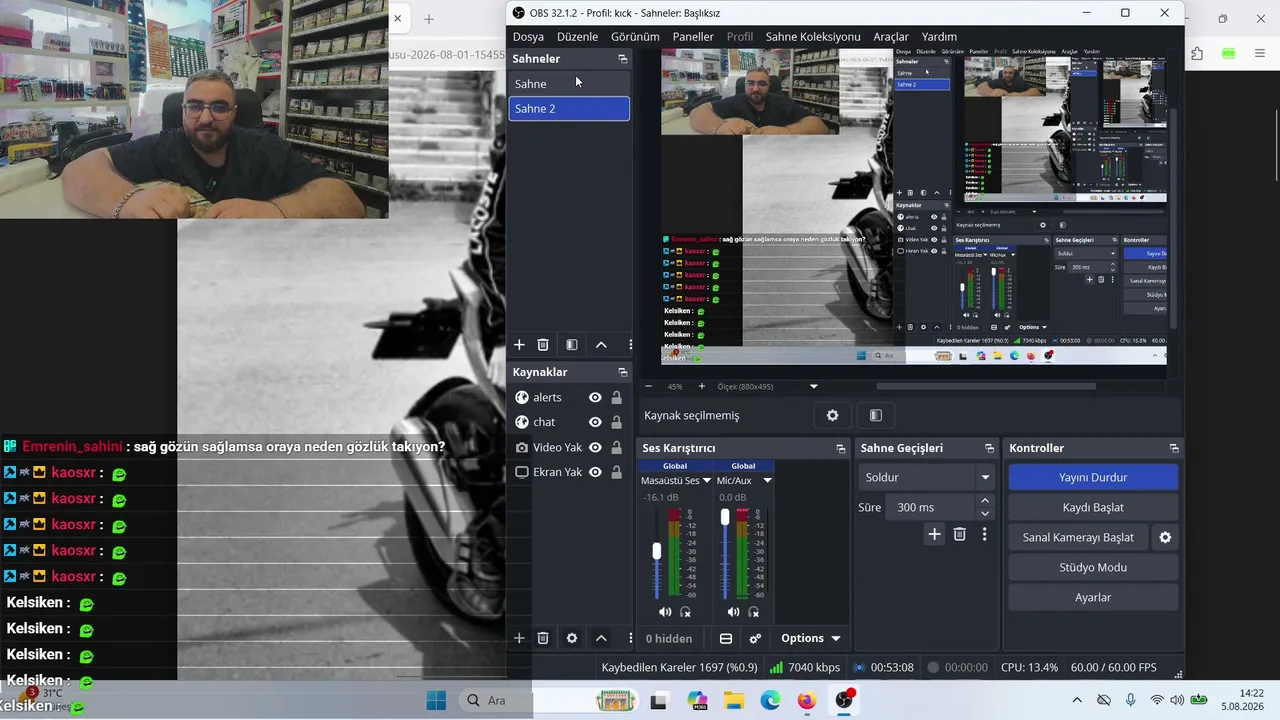Stop streaming with Yayını Durdur

click(1093, 477)
